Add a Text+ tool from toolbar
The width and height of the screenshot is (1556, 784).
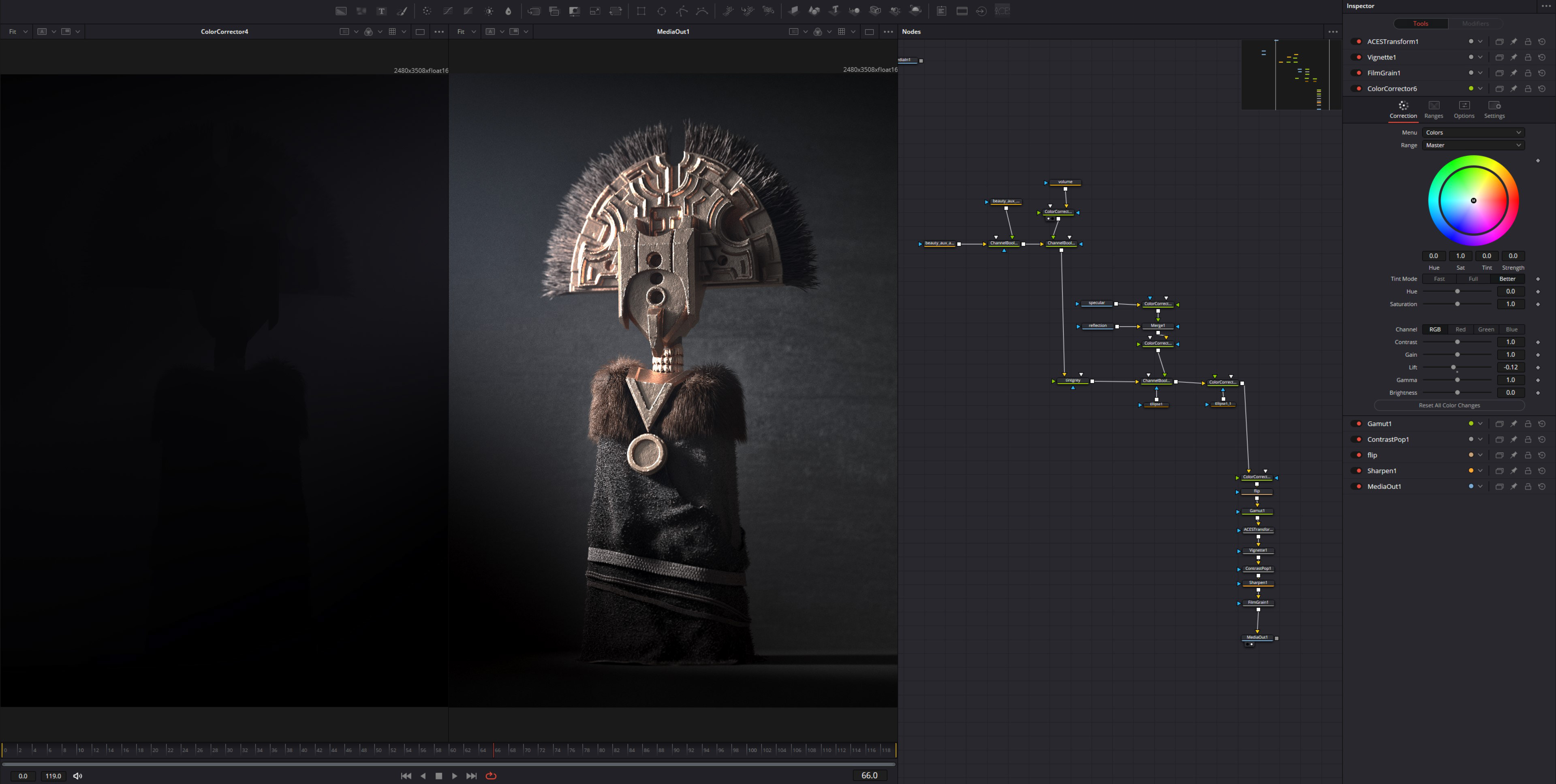point(382,11)
